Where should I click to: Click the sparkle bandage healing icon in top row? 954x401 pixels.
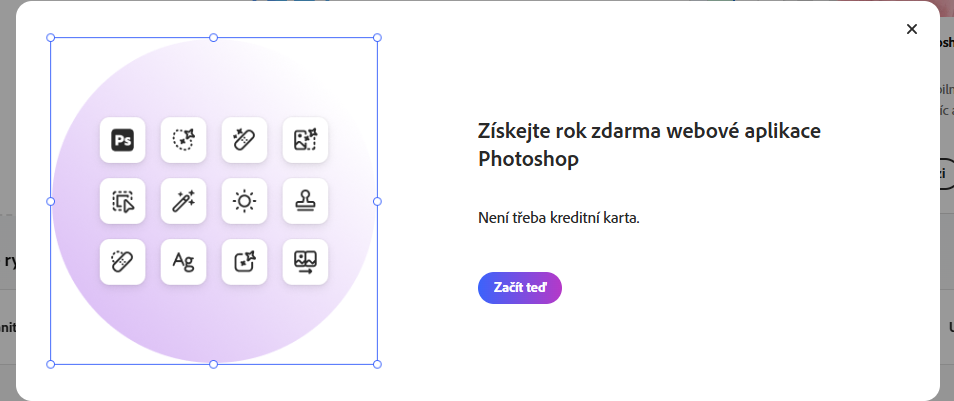[x=244, y=140]
